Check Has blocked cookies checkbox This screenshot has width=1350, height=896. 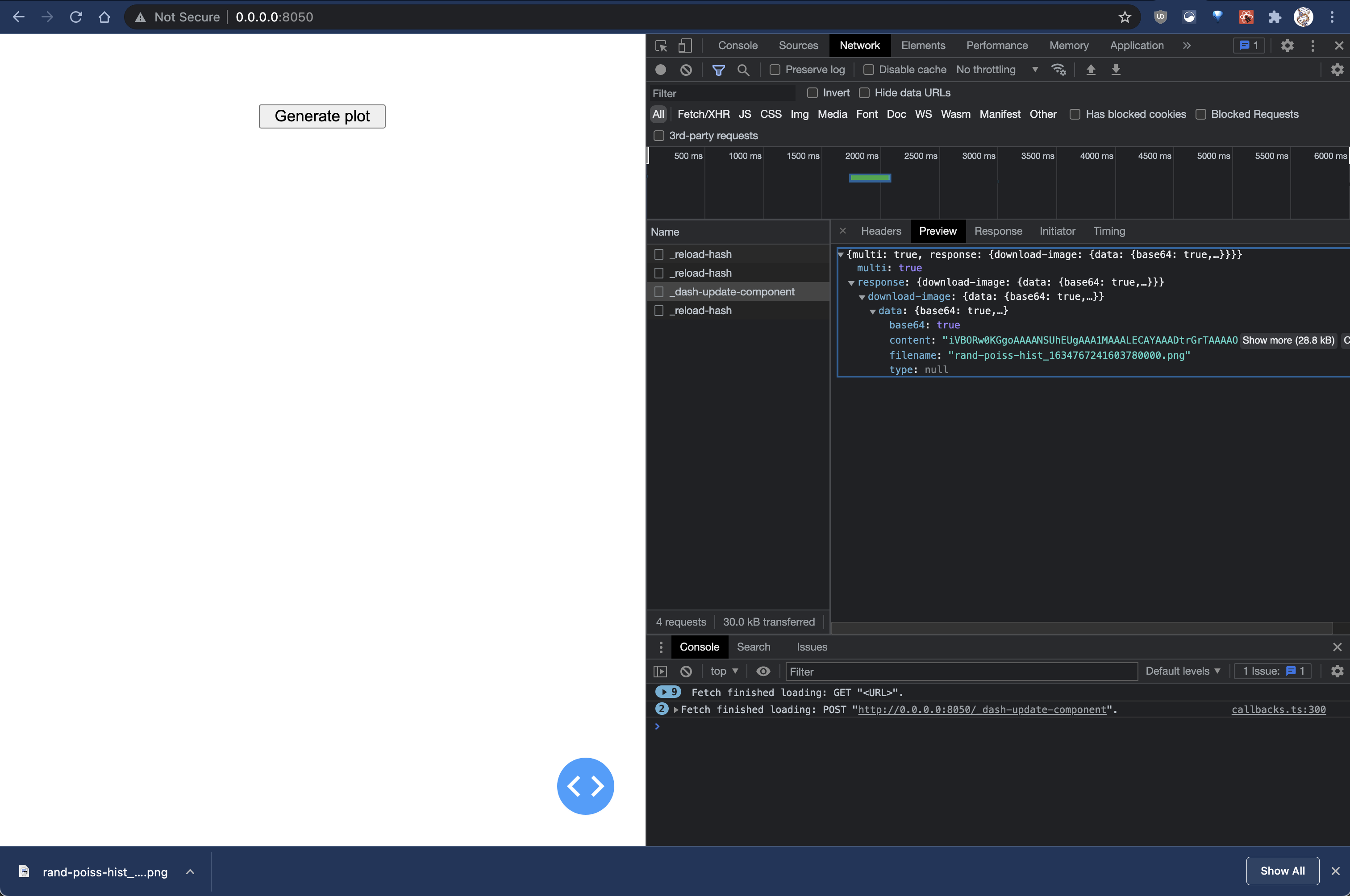1075,114
